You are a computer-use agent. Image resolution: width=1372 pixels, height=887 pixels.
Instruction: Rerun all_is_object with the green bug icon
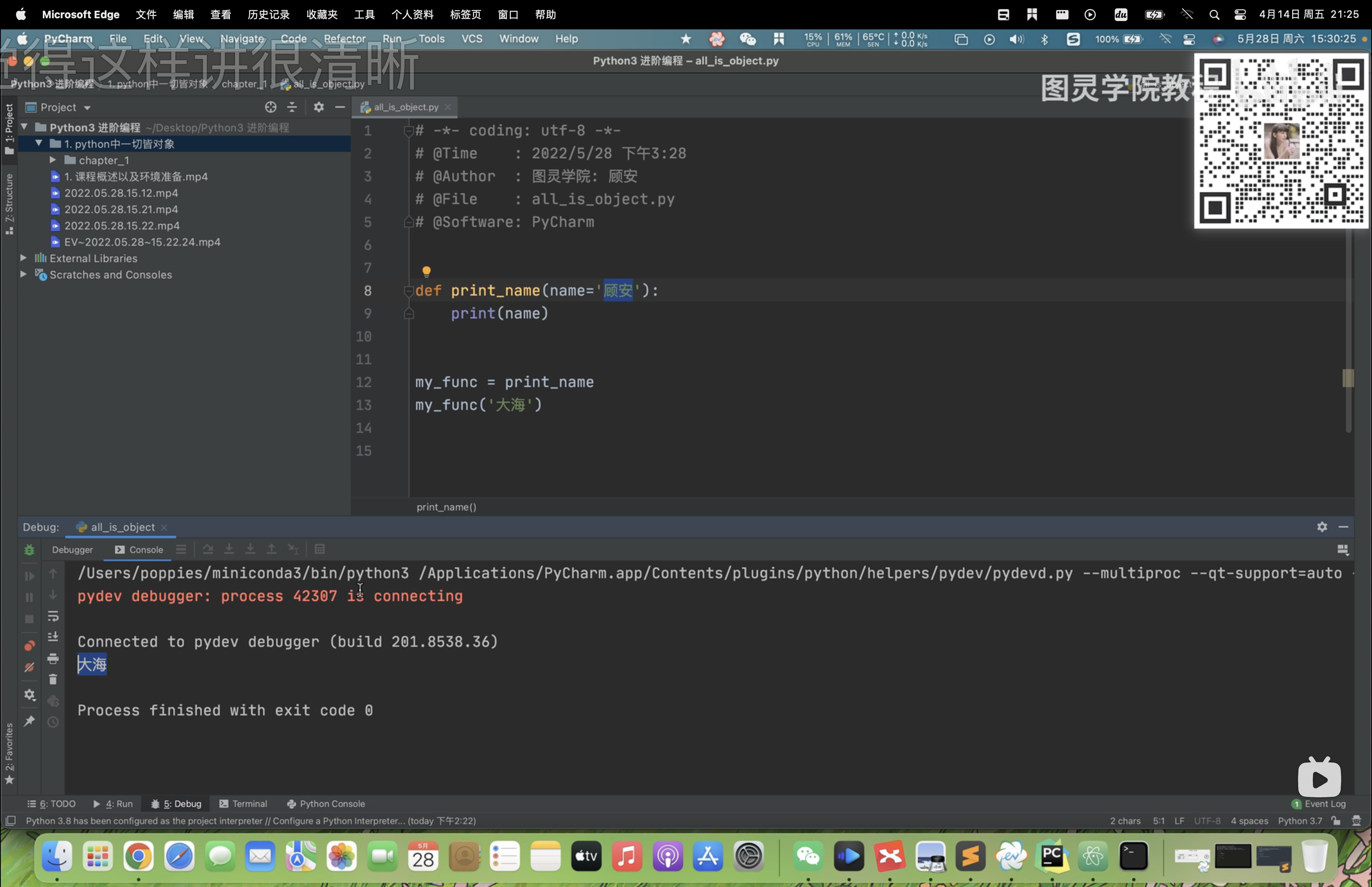pos(29,550)
